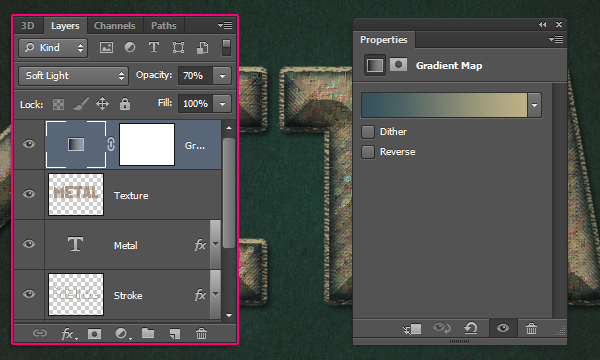
Task: Hide the Stroke layer via eye icon
Action: (x=29, y=294)
